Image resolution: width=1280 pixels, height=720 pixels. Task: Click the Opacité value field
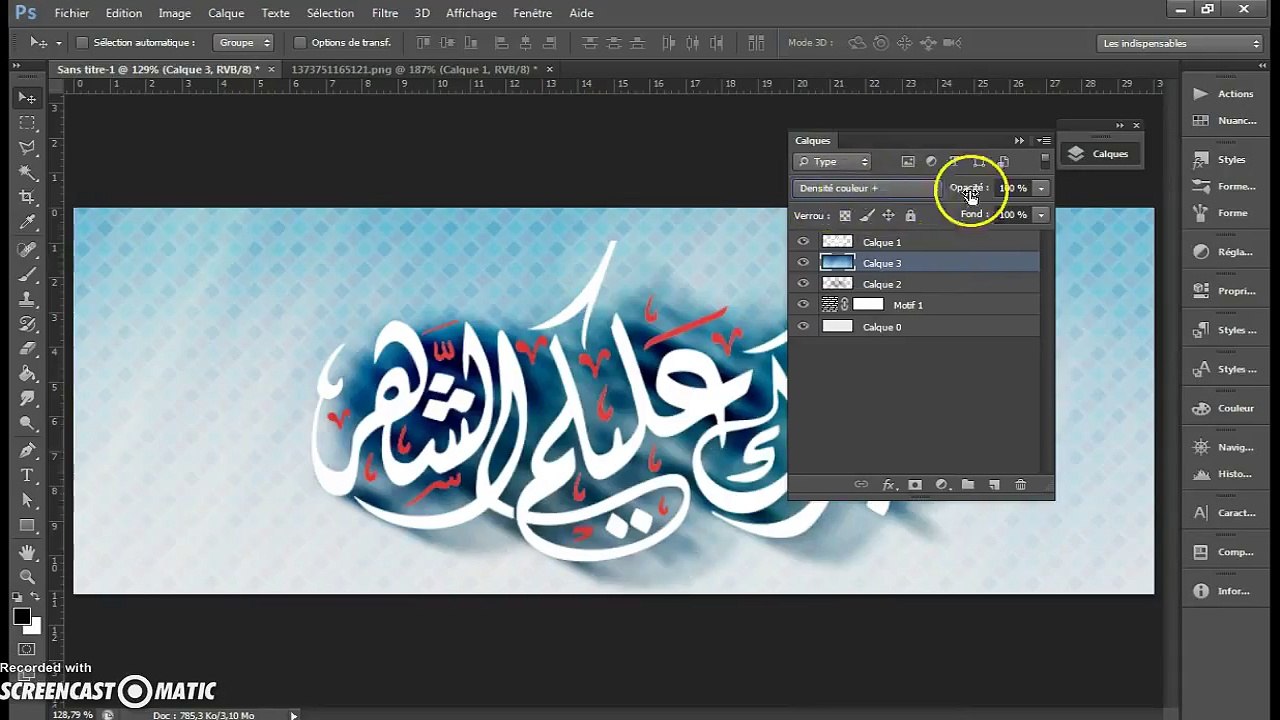coord(1013,188)
